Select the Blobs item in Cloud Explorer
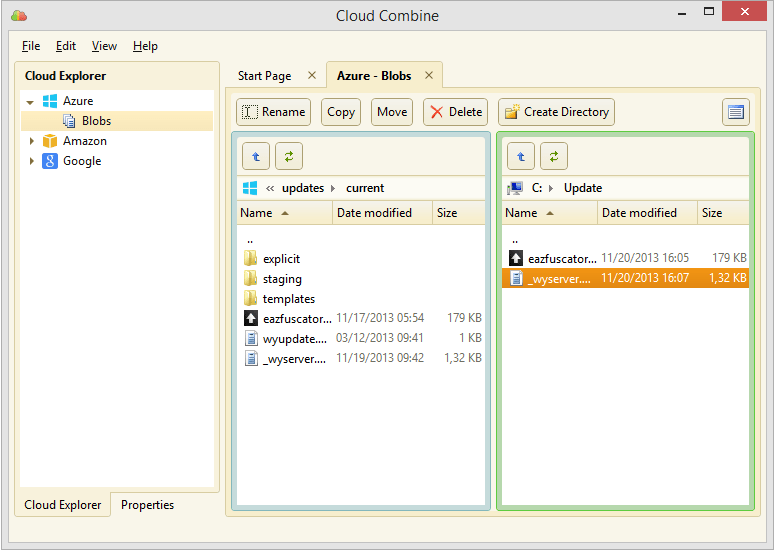This screenshot has height=551, width=775. click(96, 121)
